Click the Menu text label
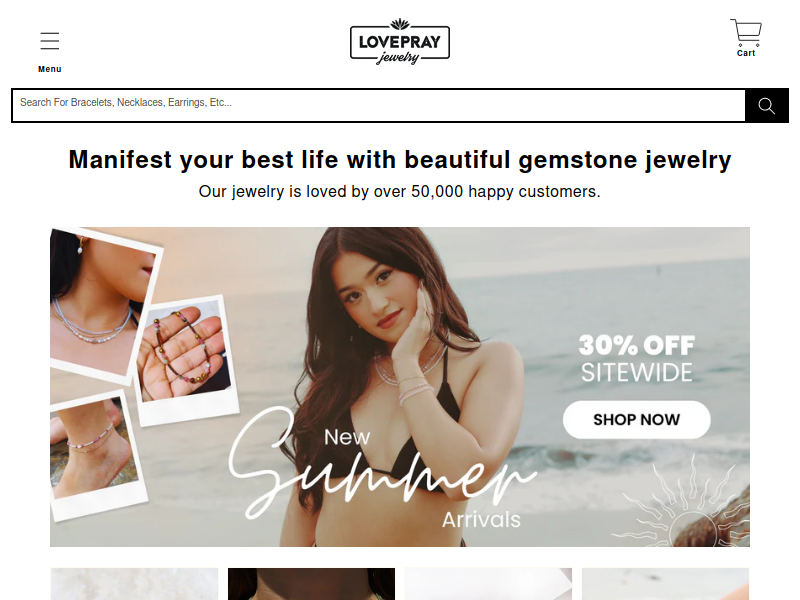This screenshot has height=600, width=800. (49, 69)
